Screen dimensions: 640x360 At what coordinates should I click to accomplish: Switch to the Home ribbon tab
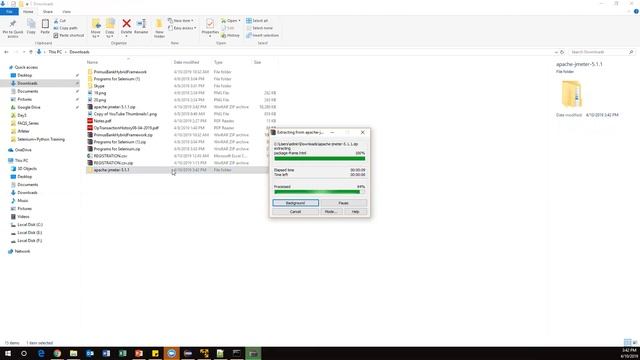[x=28, y=11]
